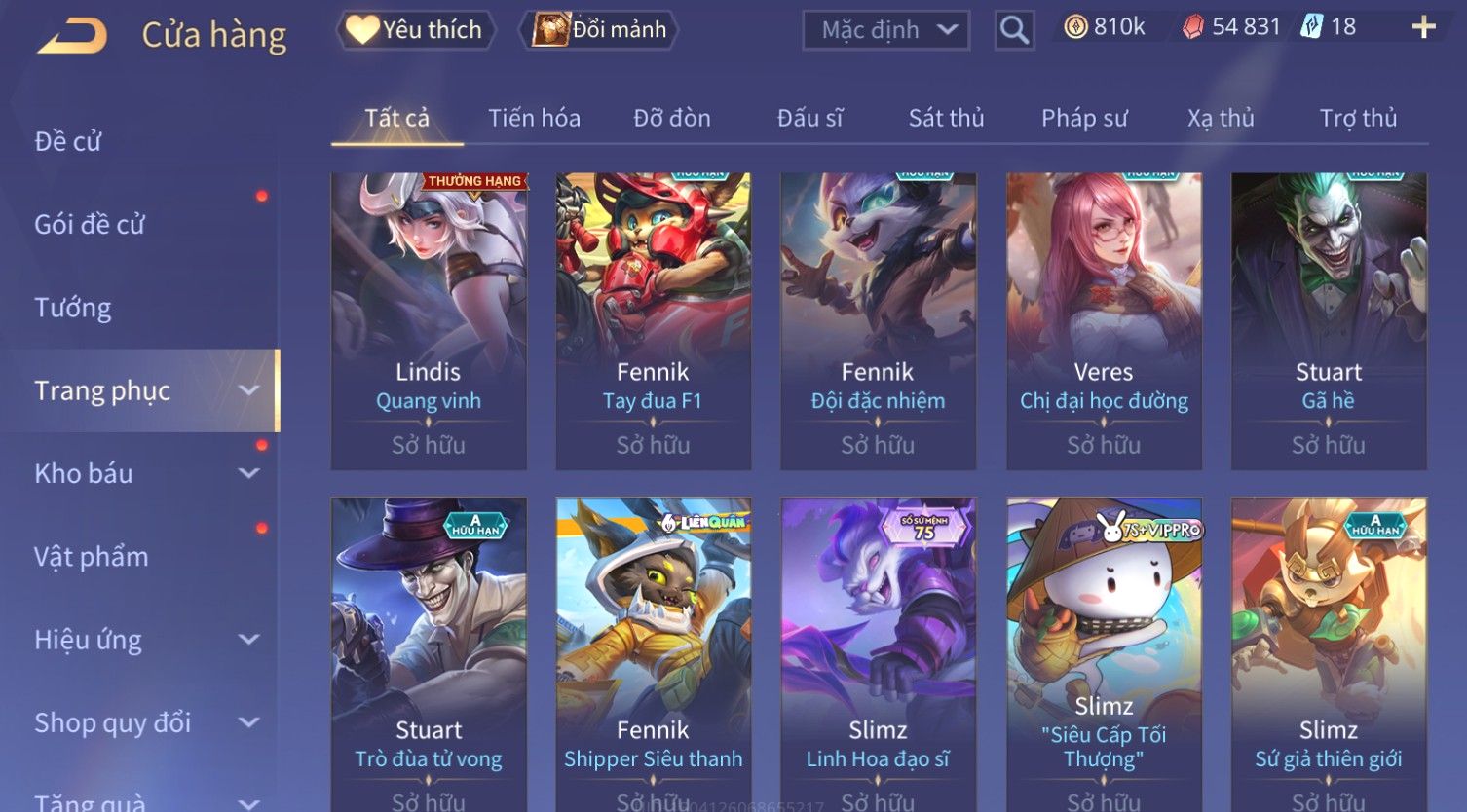
Task: Open Tướng in the sidebar
Action: click(x=73, y=308)
